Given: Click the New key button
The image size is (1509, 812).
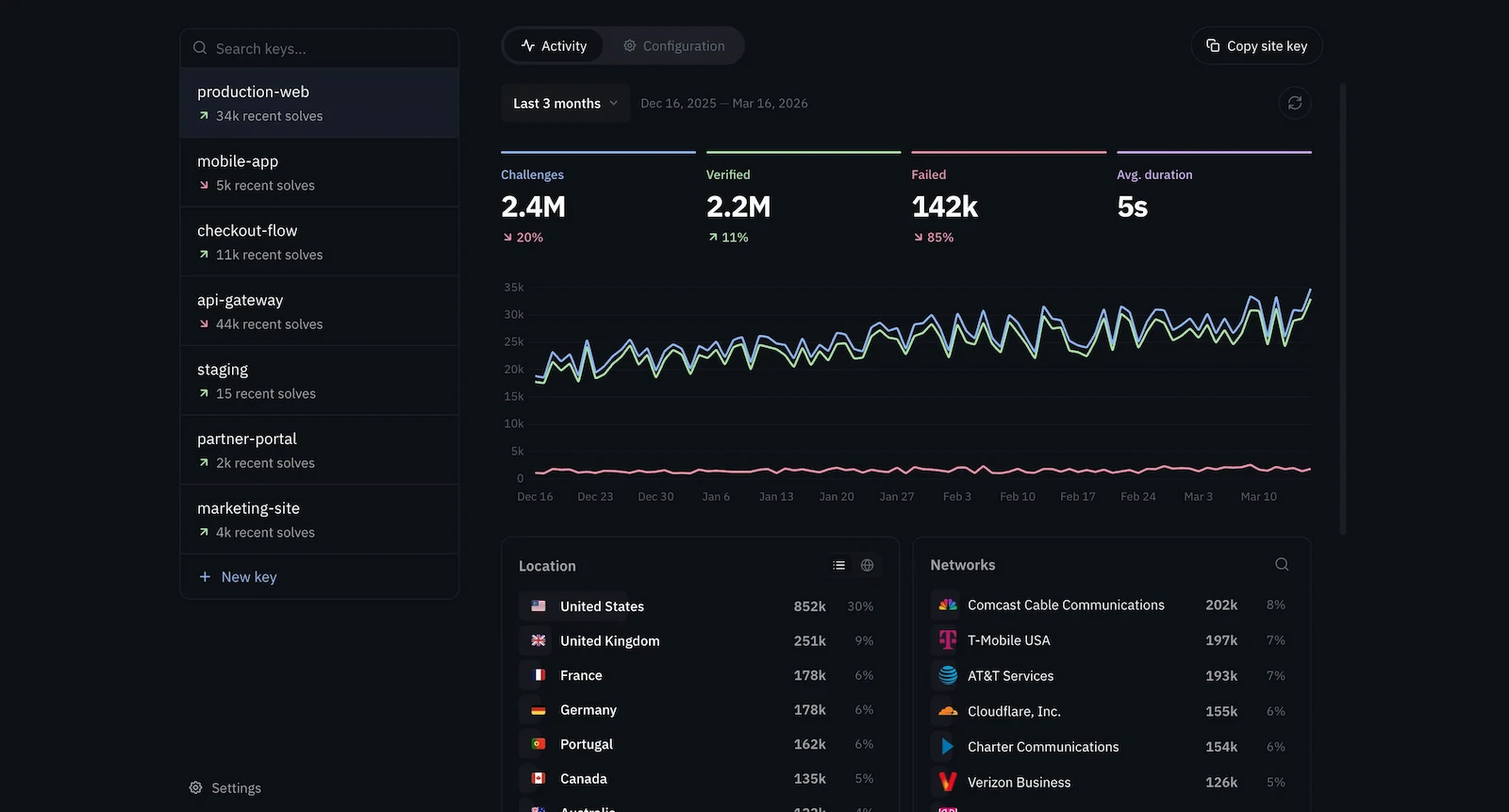Looking at the screenshot, I should (x=319, y=576).
